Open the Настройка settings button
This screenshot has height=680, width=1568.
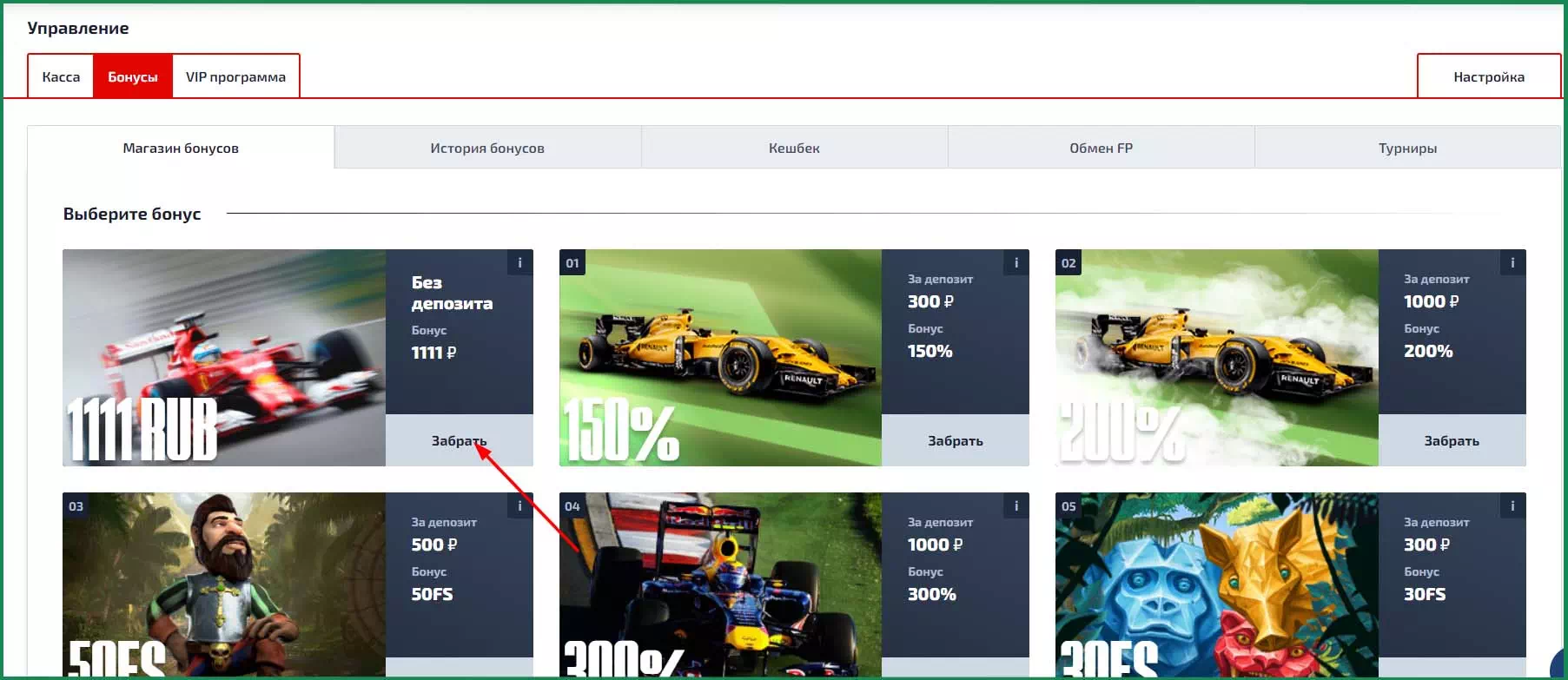1488,76
